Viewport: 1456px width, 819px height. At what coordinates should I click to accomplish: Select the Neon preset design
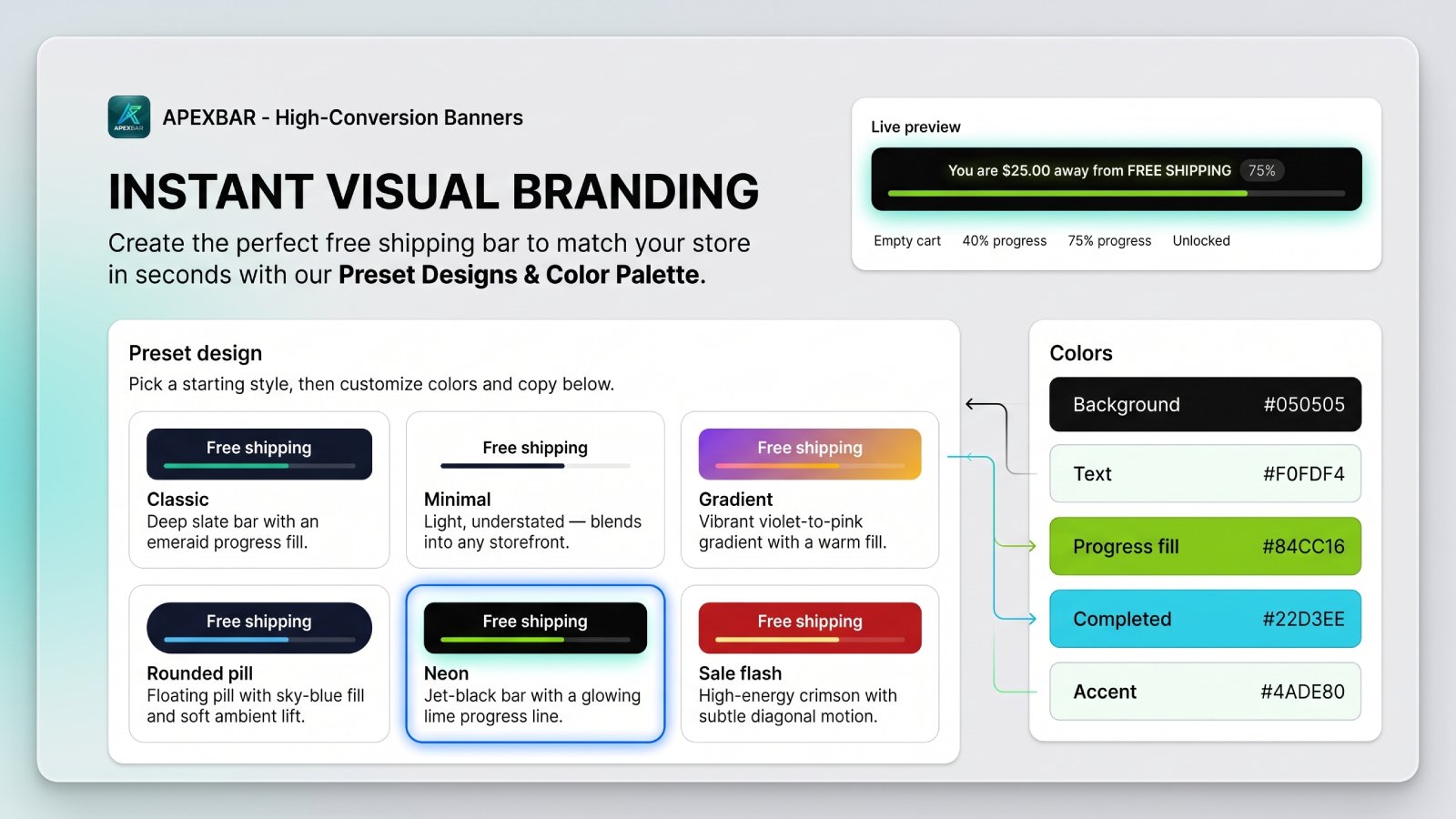pyautogui.click(x=535, y=663)
